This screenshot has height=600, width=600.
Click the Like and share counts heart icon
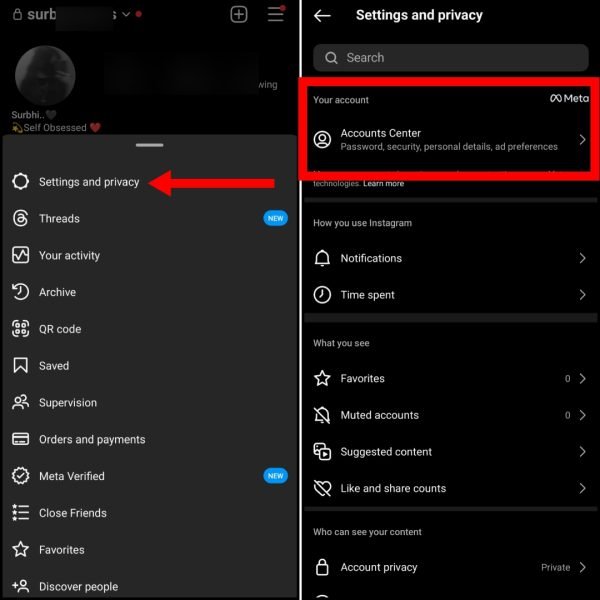[322, 488]
